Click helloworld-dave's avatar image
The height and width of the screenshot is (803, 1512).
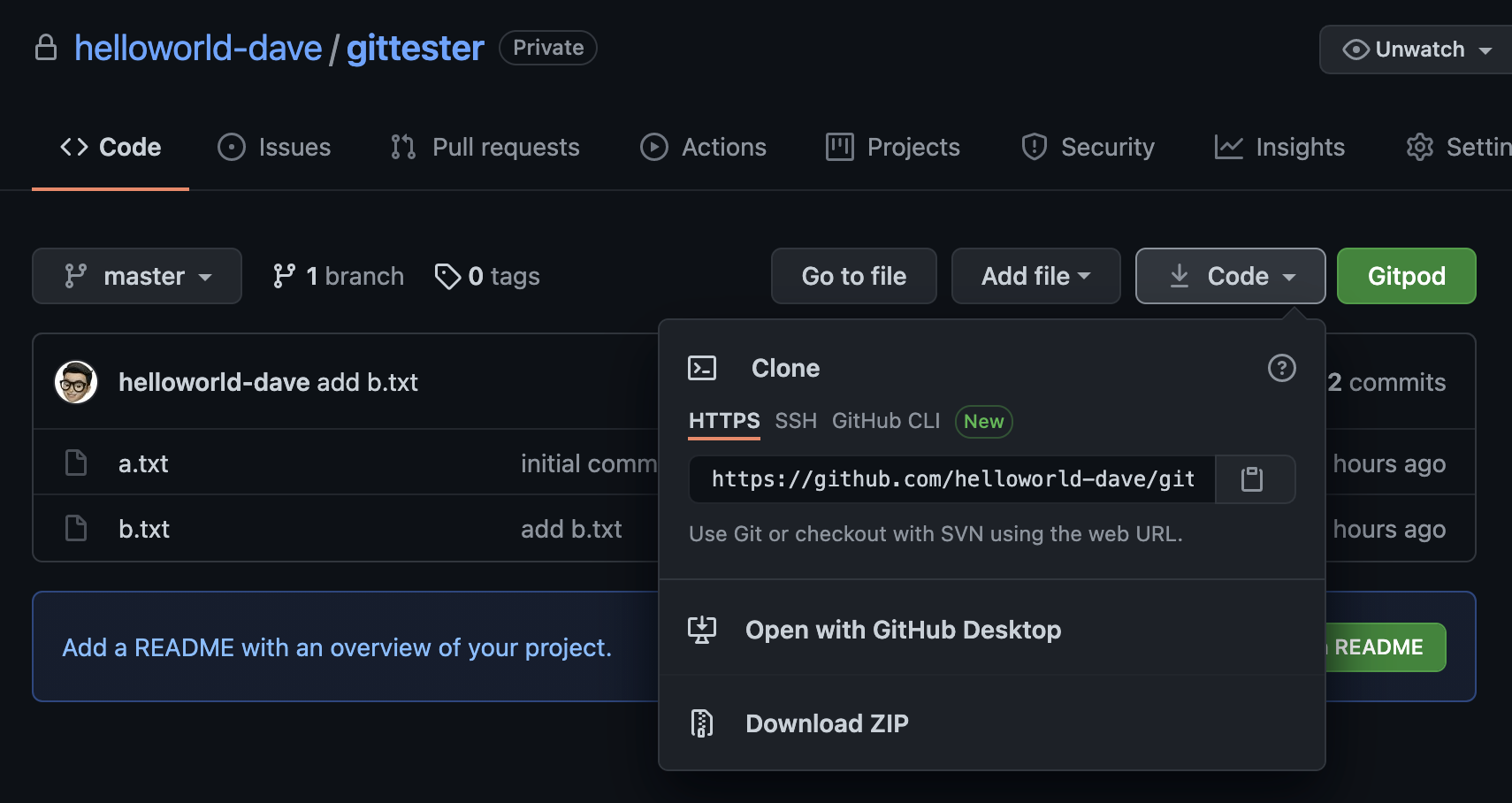click(77, 381)
